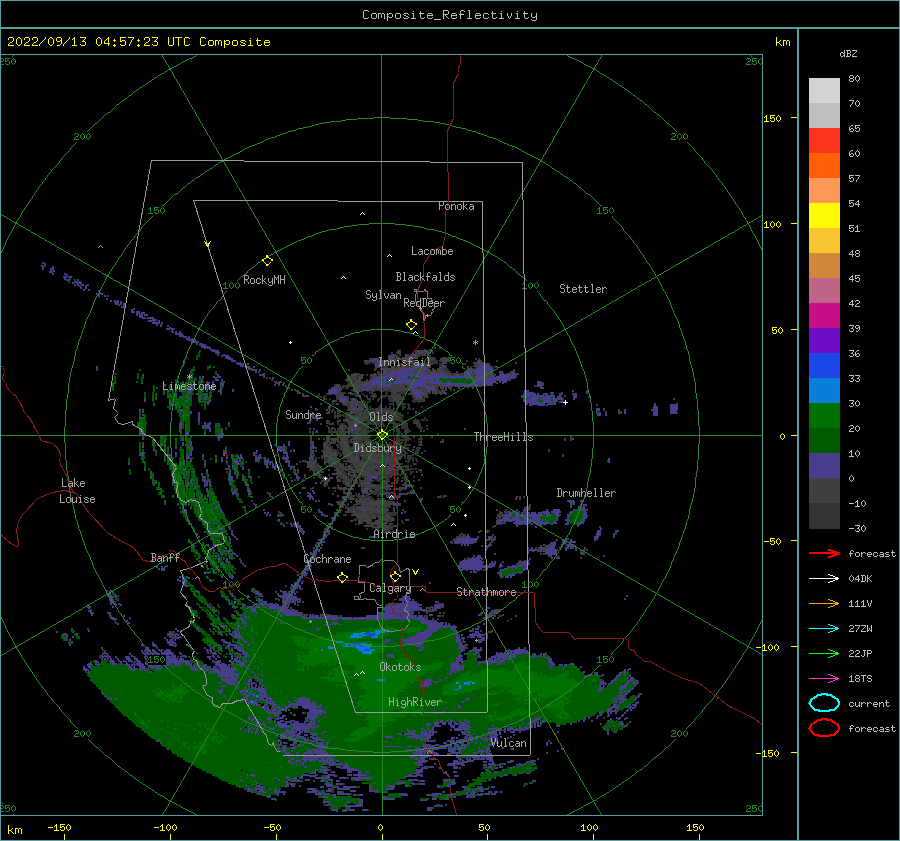This screenshot has height=841, width=900.
Task: Click the Vulcan label
Action: 509,743
